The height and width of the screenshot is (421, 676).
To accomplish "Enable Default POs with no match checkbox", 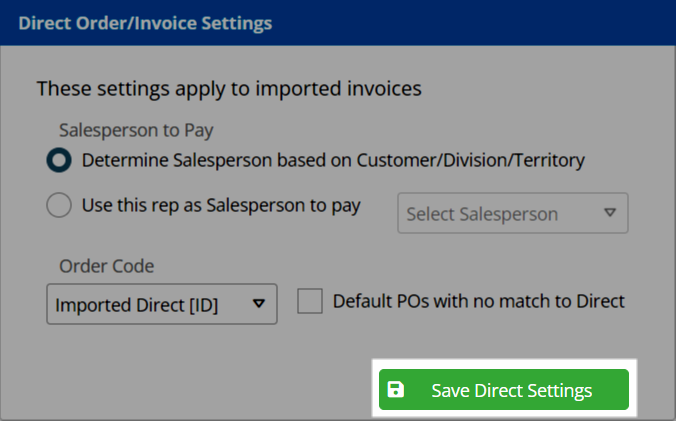I will tap(310, 301).
